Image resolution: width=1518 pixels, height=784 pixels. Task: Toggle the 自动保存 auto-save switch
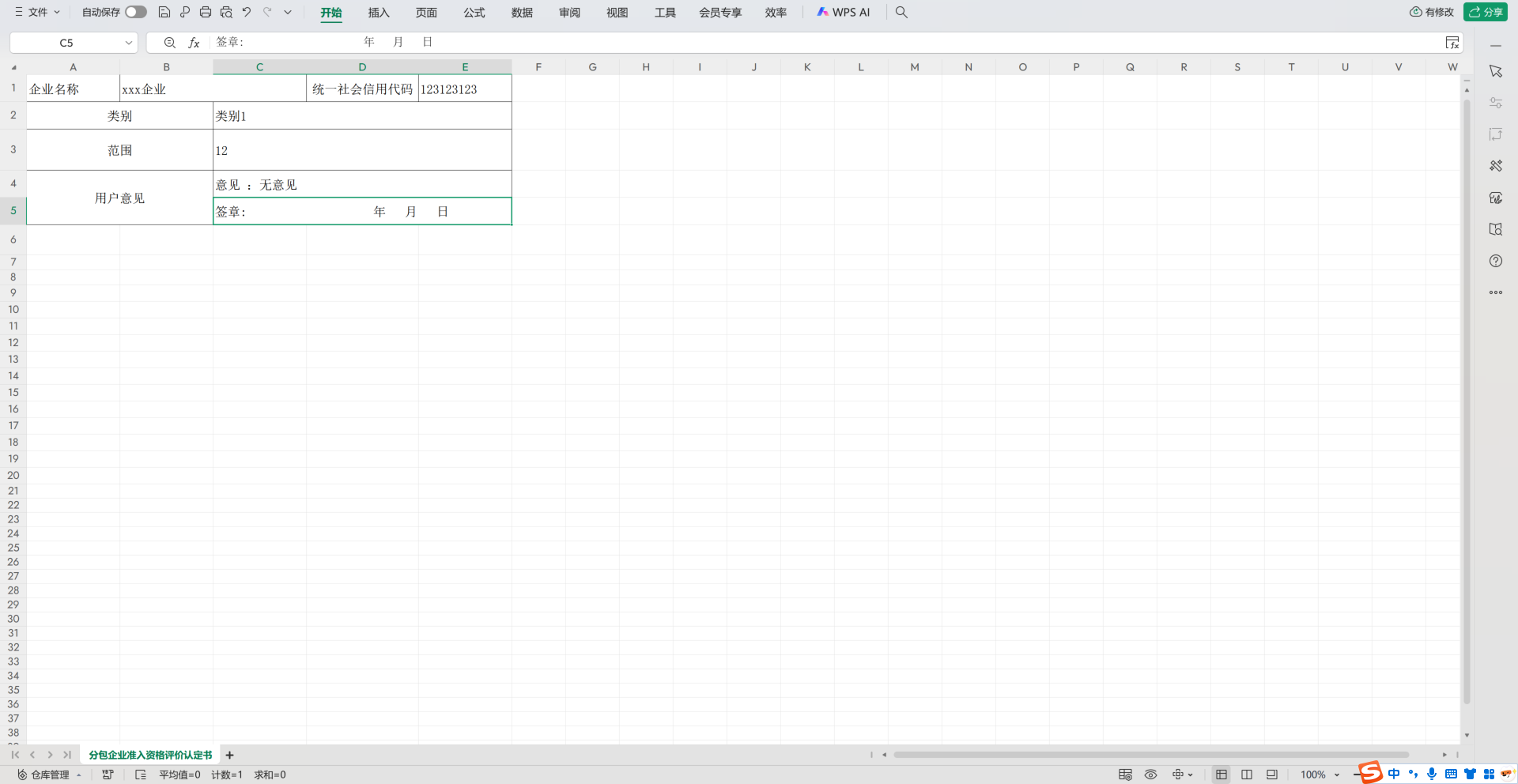[x=136, y=12]
